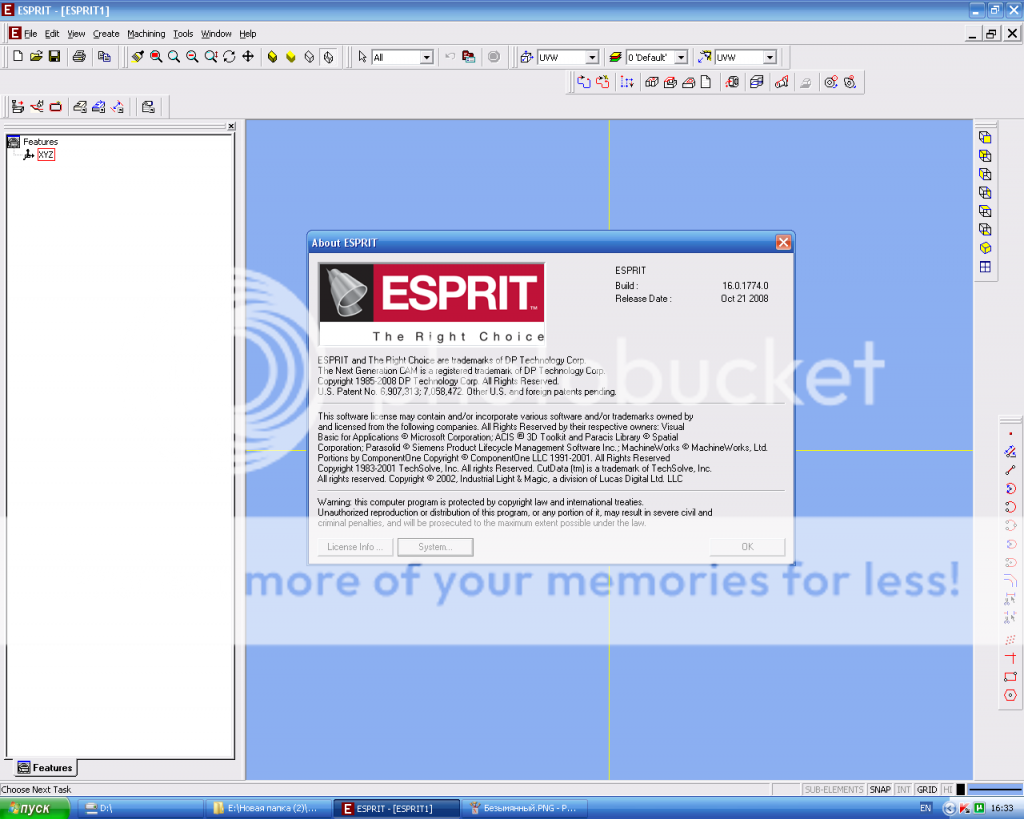The image size is (1024, 819).
Task: Click the Save floppy disk icon
Action: tap(54, 57)
